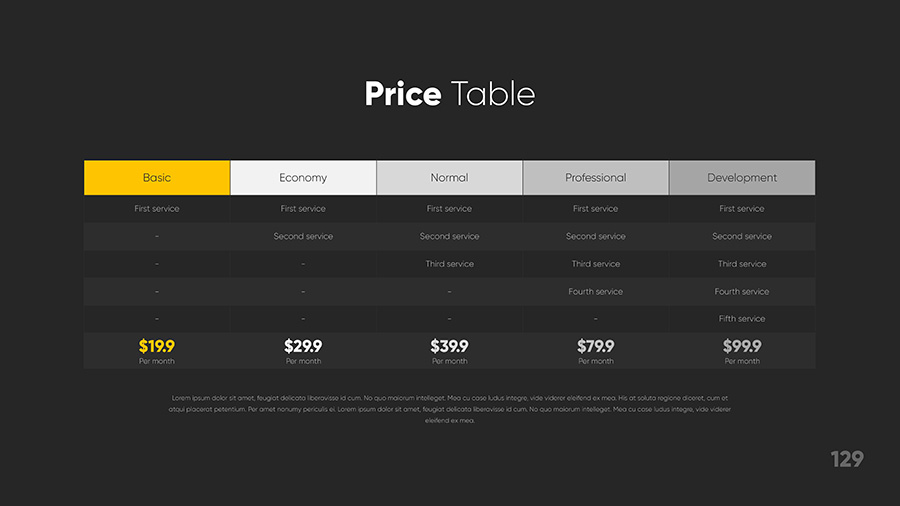Screen dimensions: 900x506
Task: Select the Professional plan header
Action: point(595,178)
